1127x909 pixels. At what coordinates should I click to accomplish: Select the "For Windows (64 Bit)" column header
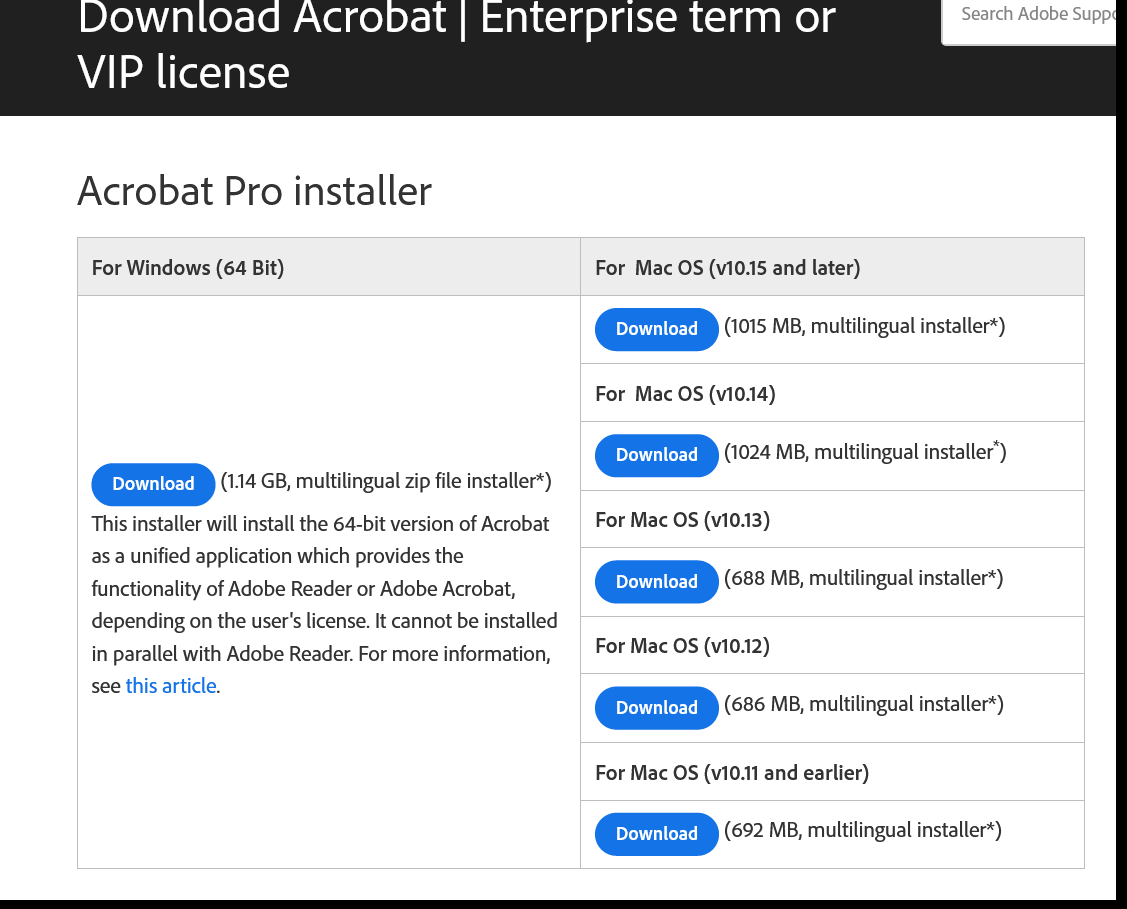click(187, 267)
